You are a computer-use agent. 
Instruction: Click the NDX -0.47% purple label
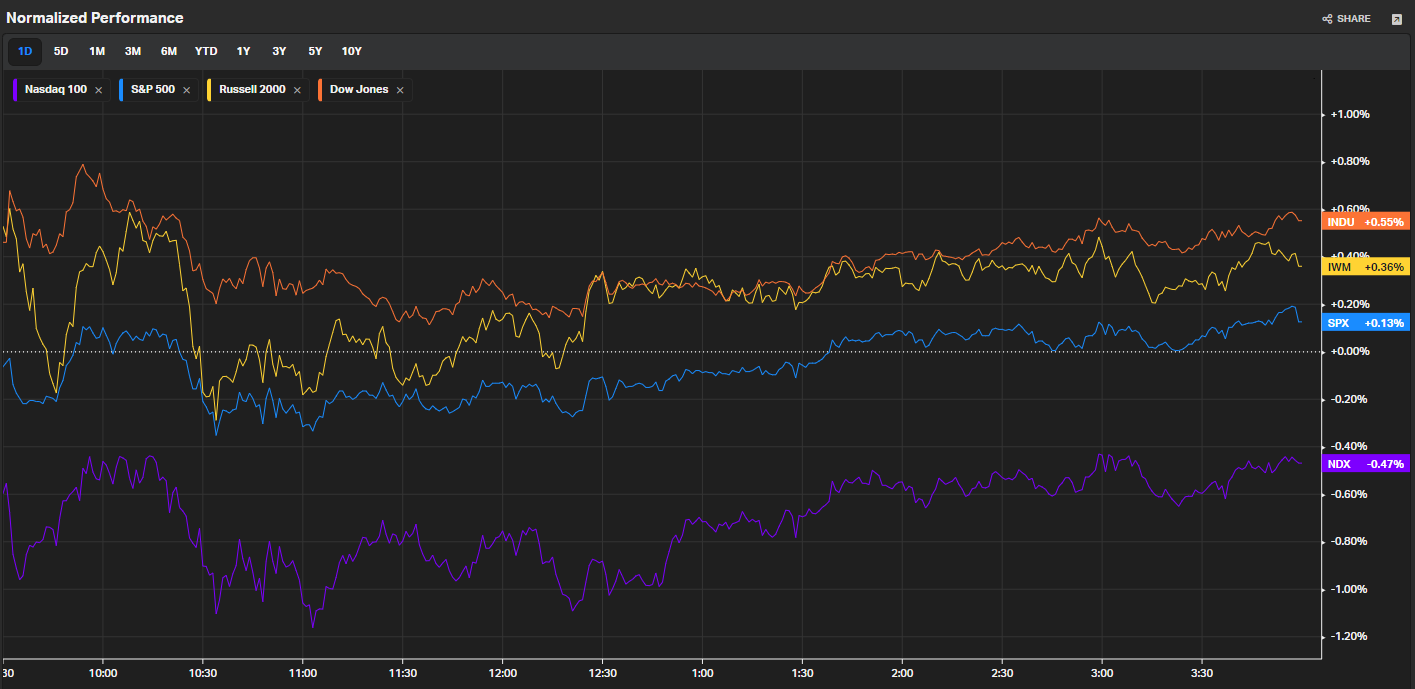[1365, 463]
